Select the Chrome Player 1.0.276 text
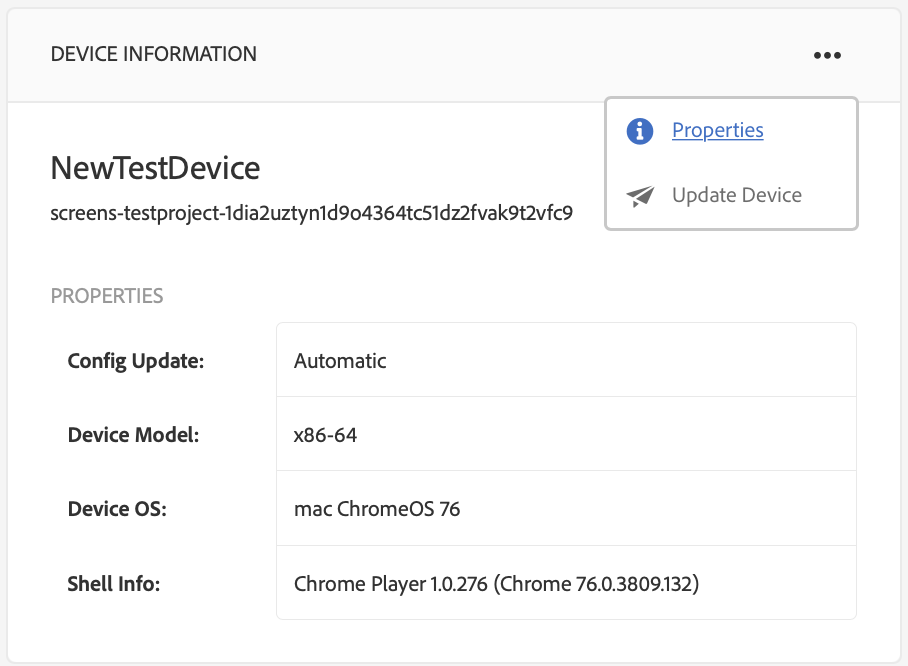This screenshot has height=666, width=908. [390, 583]
